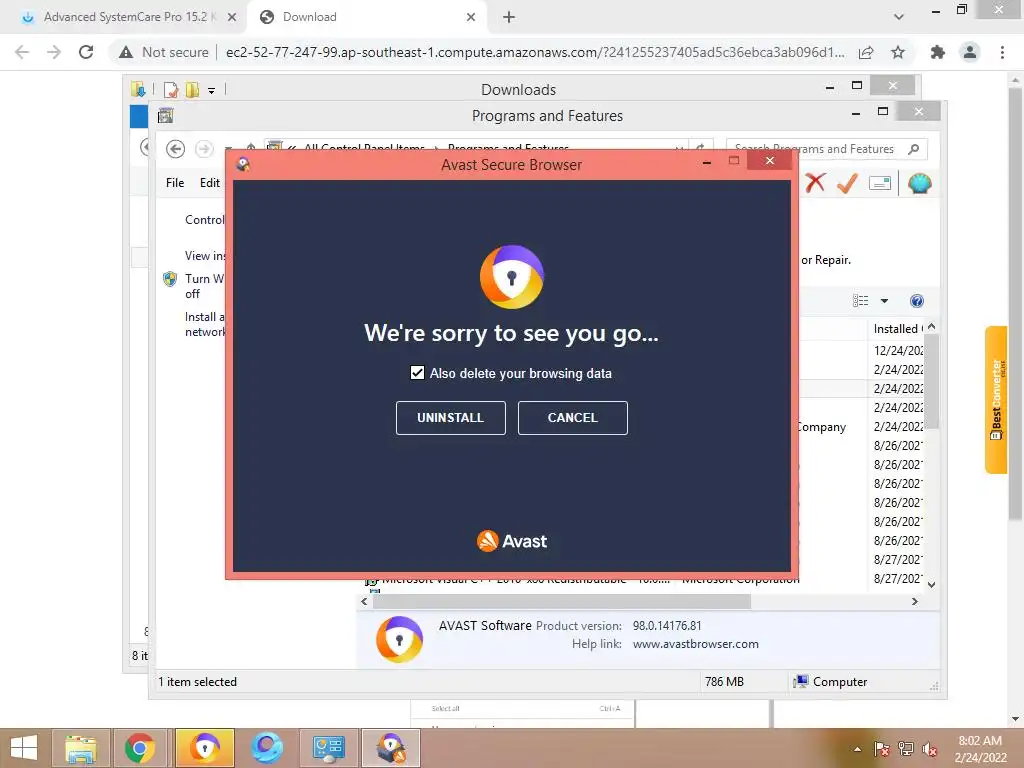Viewport: 1024px width, 768px height.
Task: Open Best Converter side tab
Action: 997,400
